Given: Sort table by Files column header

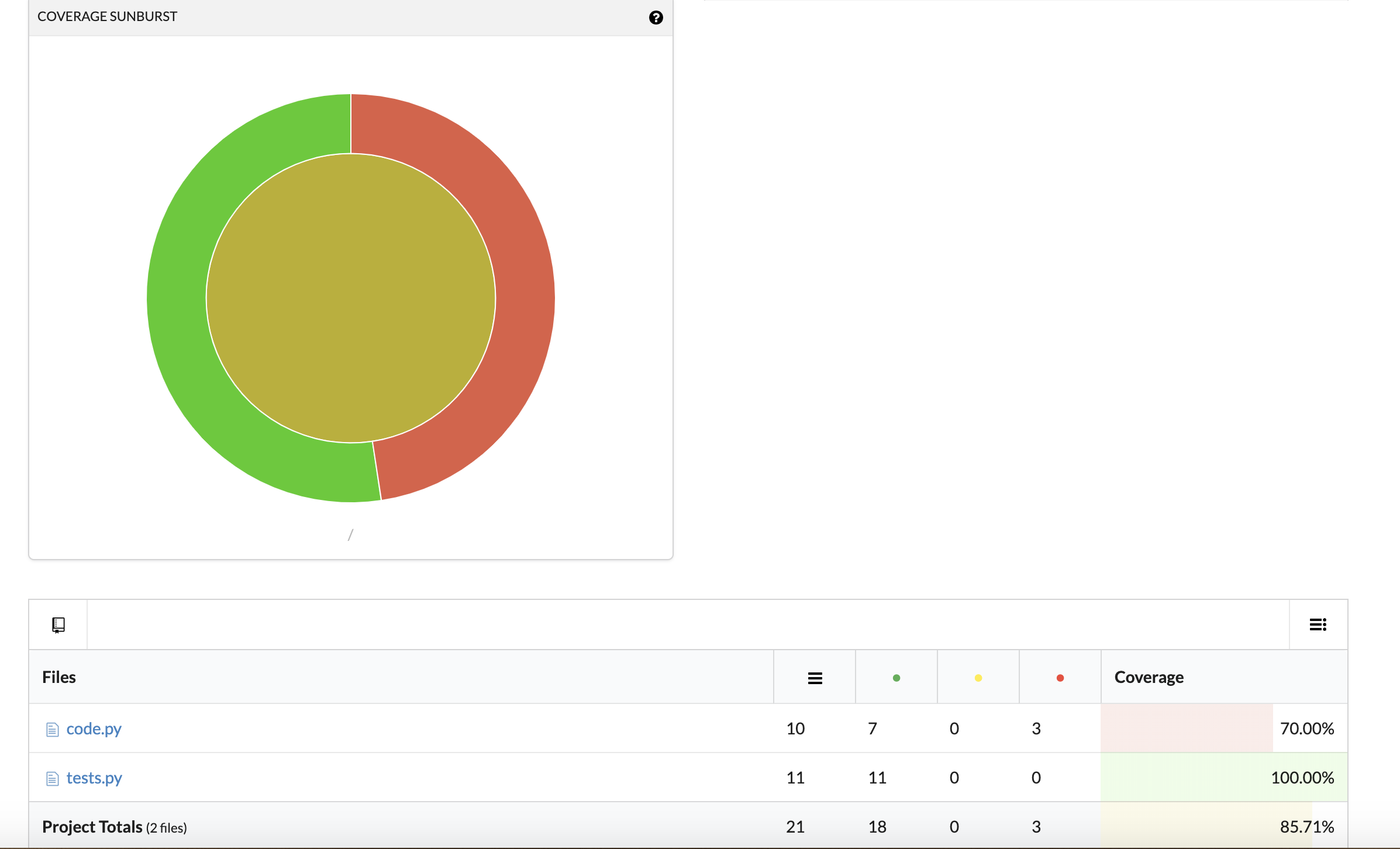Looking at the screenshot, I should [x=59, y=677].
